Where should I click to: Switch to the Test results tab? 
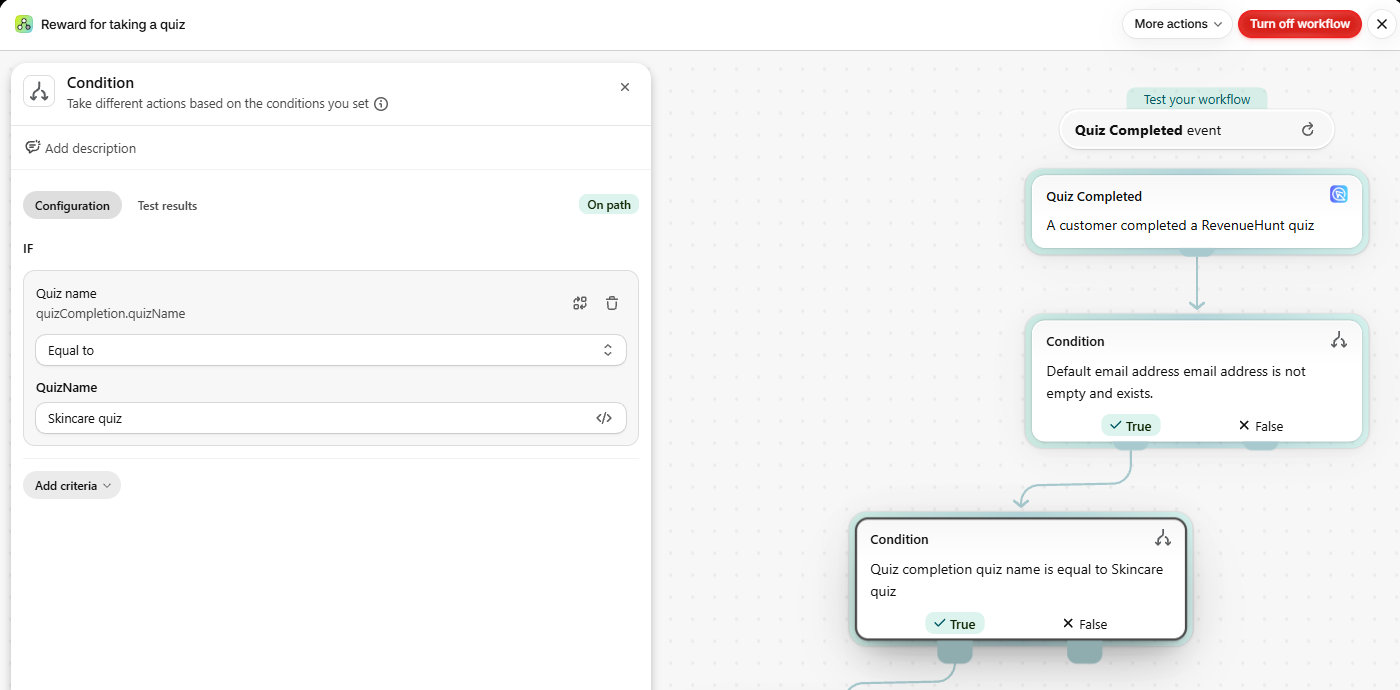tap(167, 206)
